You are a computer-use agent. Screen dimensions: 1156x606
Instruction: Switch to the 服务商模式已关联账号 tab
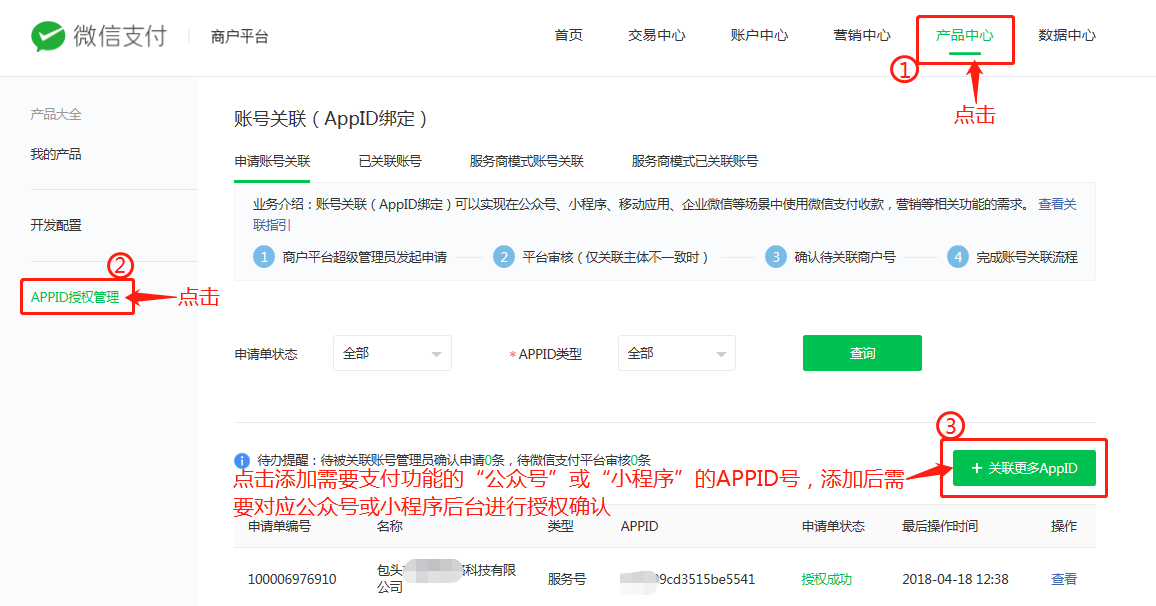click(694, 161)
